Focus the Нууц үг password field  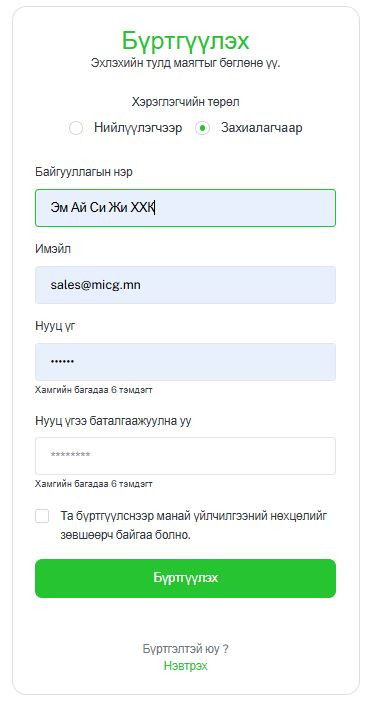(185, 362)
